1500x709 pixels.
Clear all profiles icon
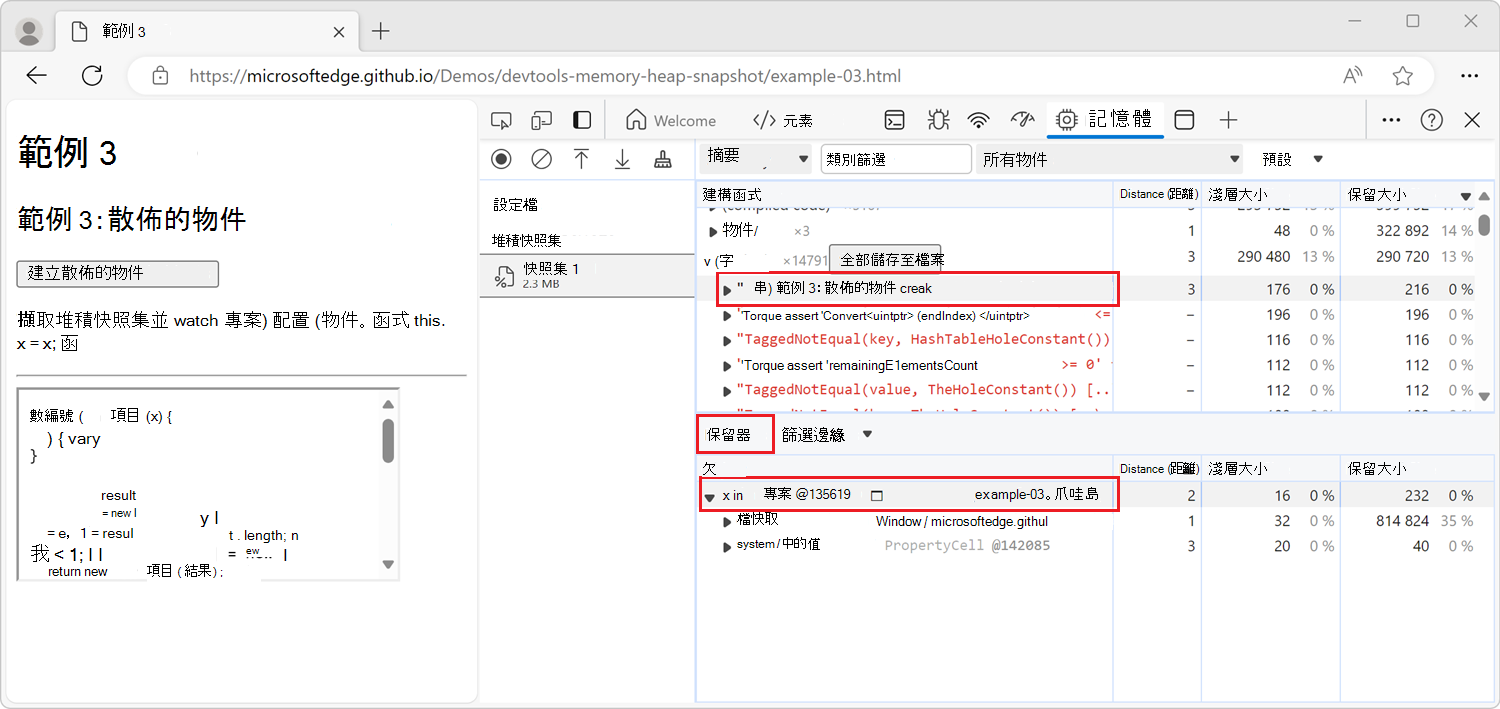coord(541,159)
